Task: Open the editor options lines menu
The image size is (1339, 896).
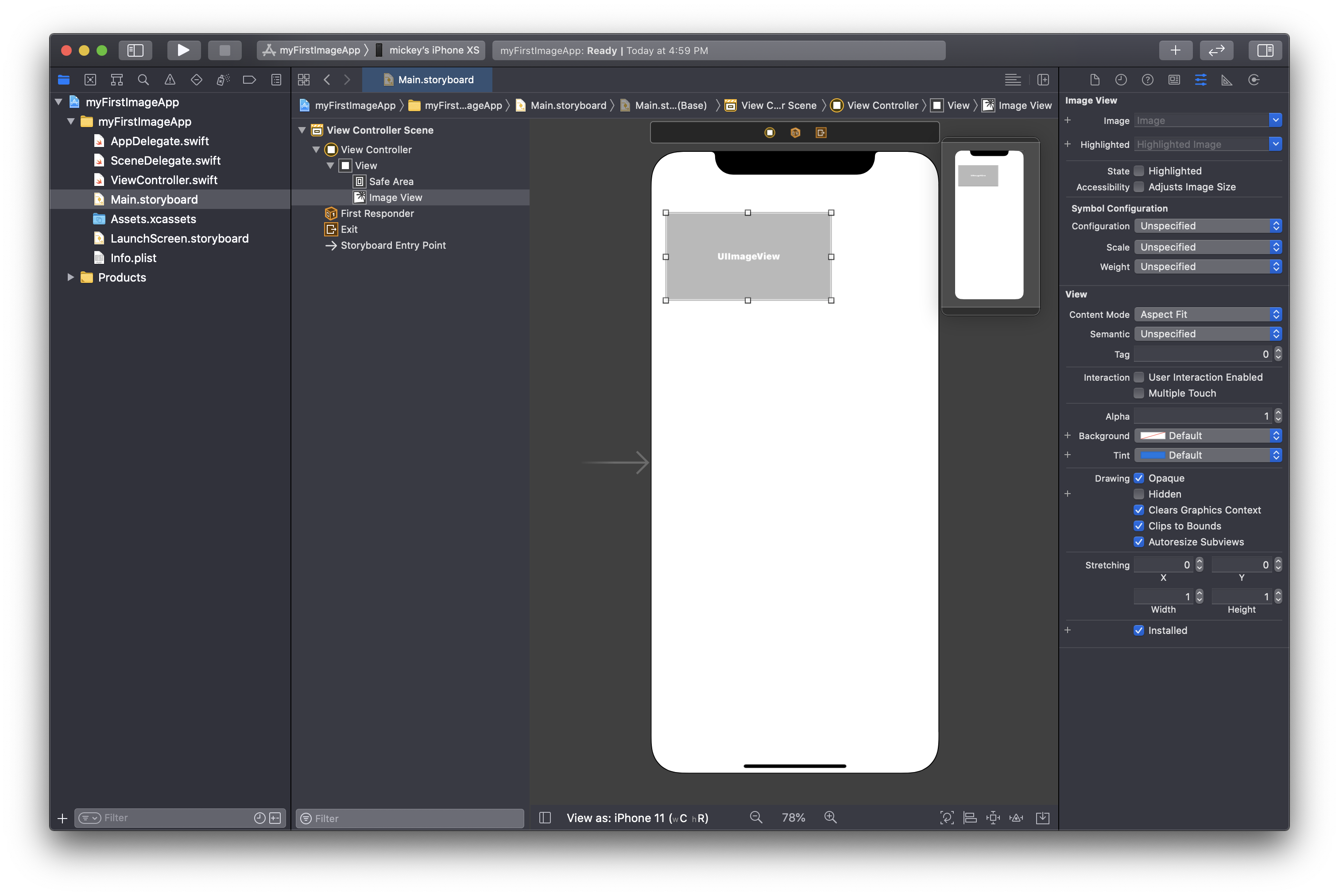Action: tap(1013, 80)
